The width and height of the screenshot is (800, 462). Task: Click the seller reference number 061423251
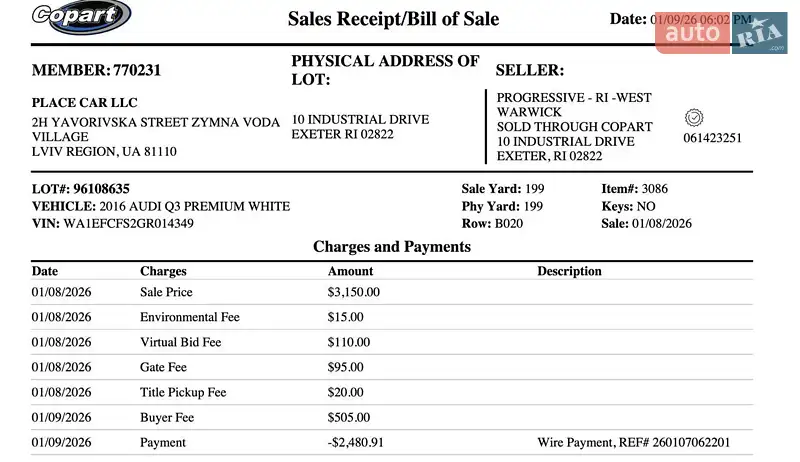coord(712,138)
